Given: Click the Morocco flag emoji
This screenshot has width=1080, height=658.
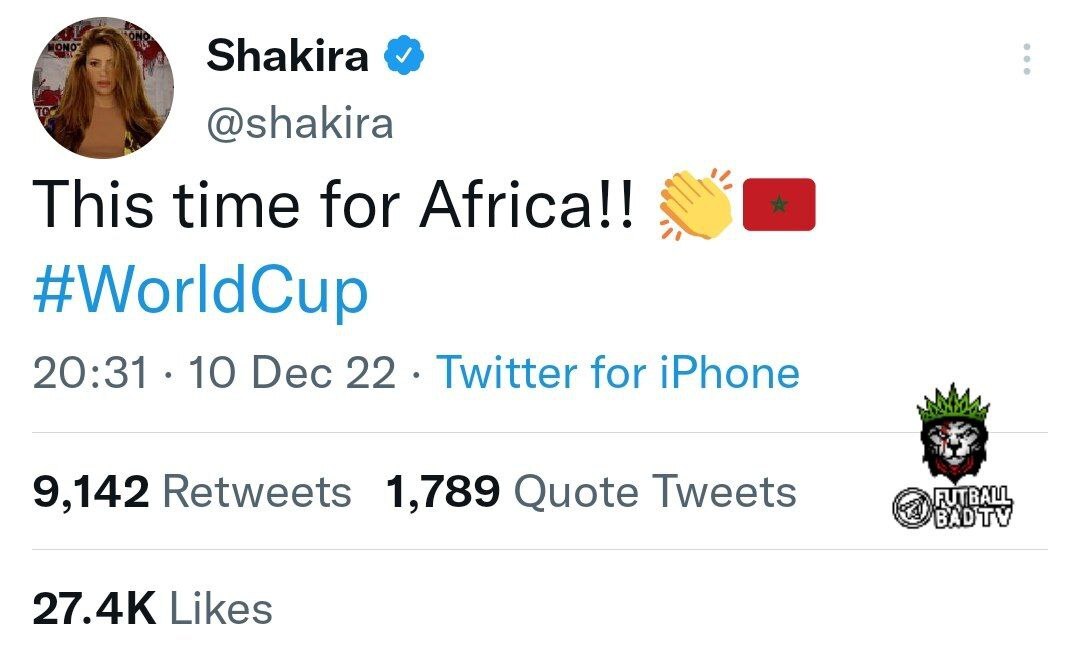Looking at the screenshot, I should pos(779,204).
